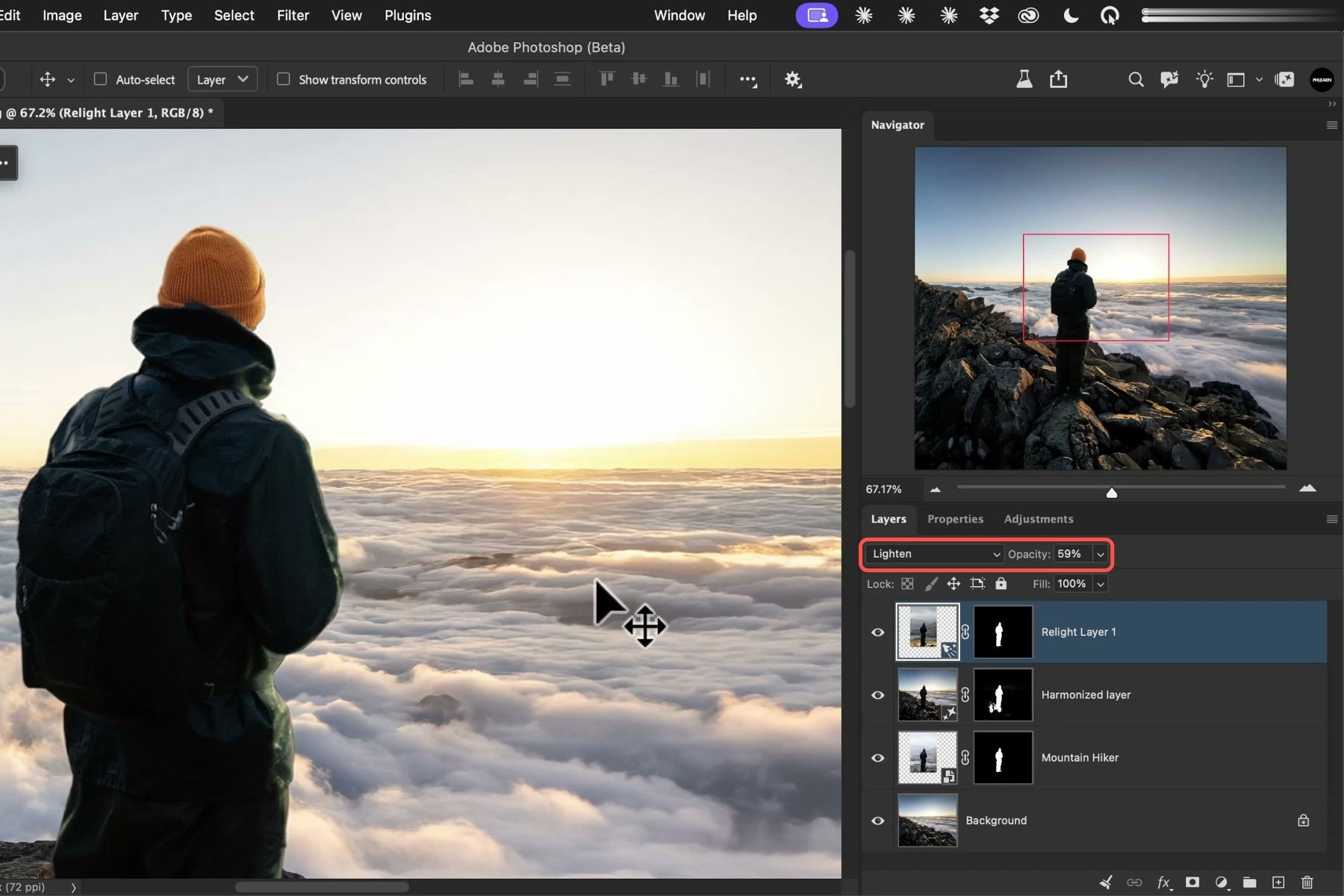This screenshot has width=1344, height=896.
Task: Click the Navigator zoom in mountain icon
Action: (x=1307, y=488)
